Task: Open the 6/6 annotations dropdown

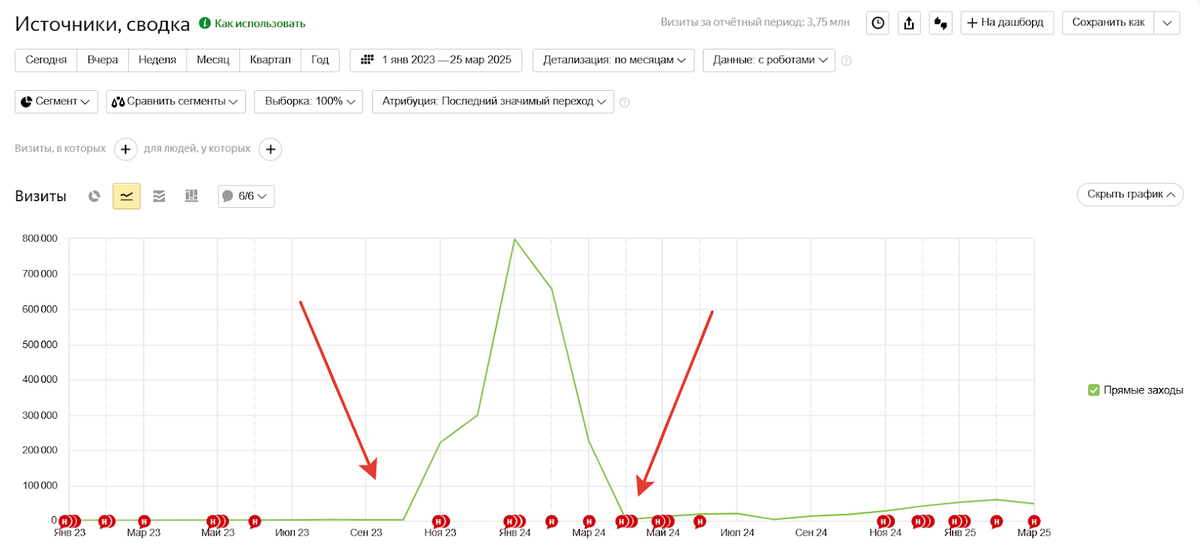Action: pos(246,196)
